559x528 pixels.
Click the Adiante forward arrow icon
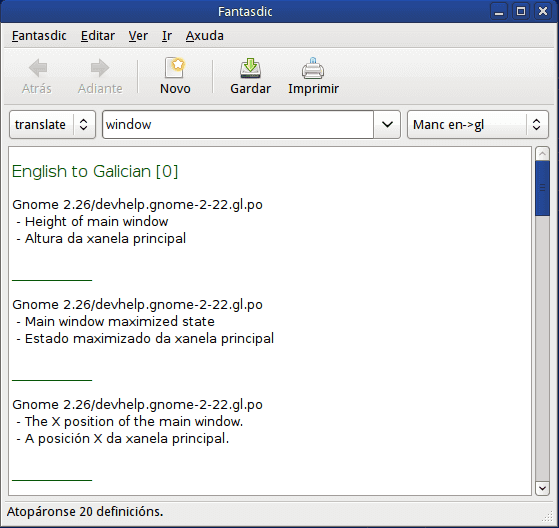[99, 68]
